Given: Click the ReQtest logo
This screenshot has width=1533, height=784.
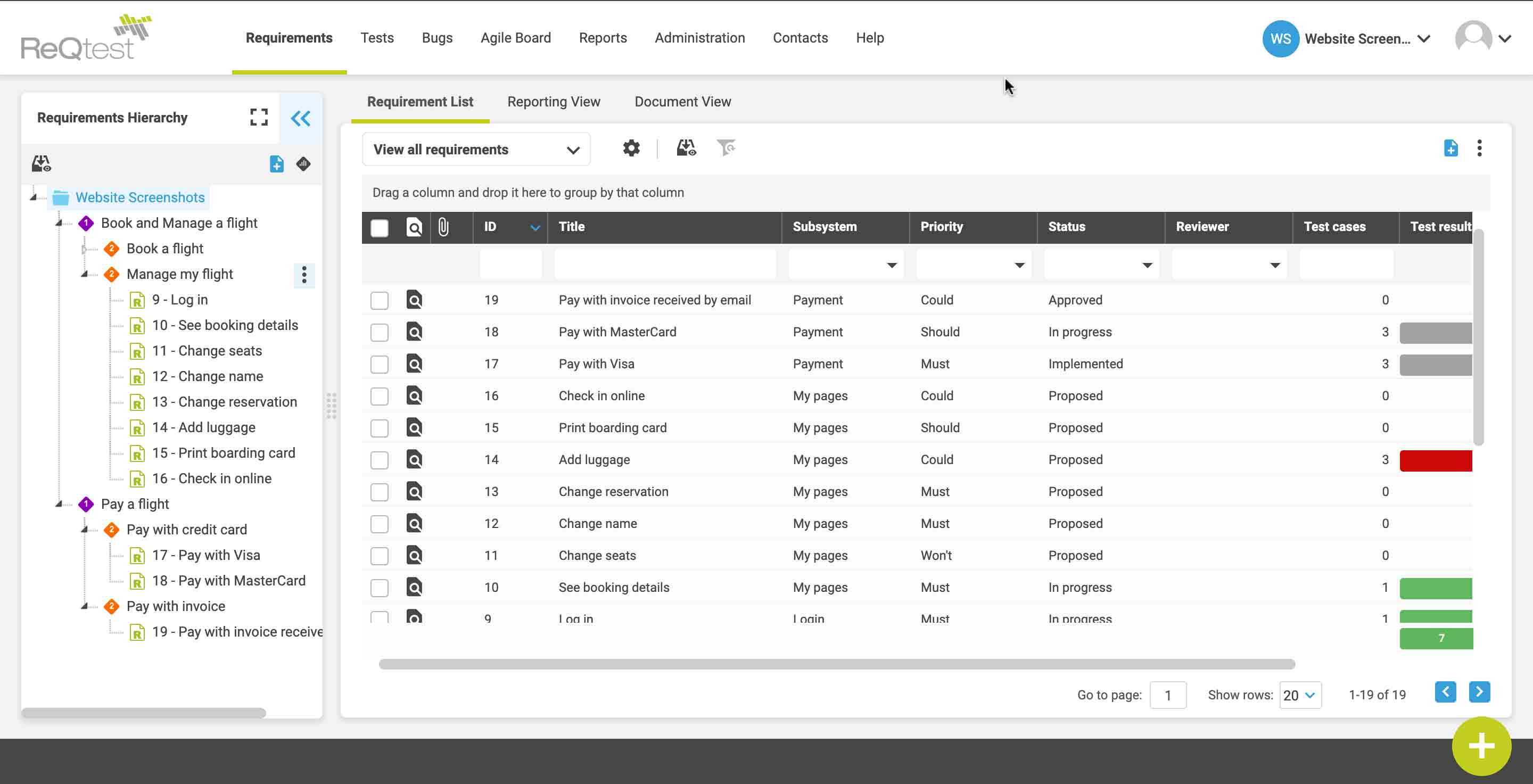Looking at the screenshot, I should tap(86, 37).
